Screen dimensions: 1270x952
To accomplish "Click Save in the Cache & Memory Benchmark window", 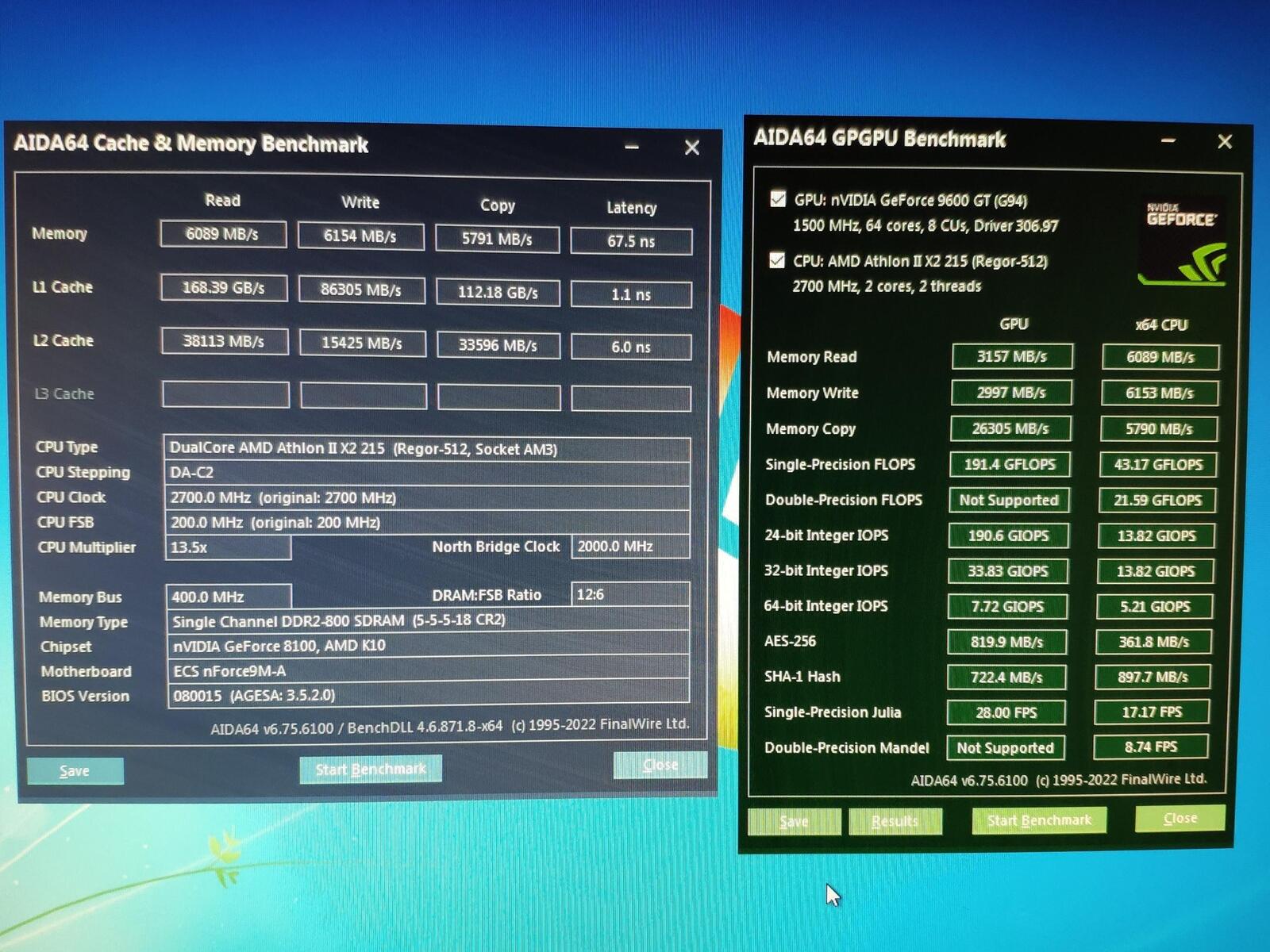I will (x=75, y=770).
